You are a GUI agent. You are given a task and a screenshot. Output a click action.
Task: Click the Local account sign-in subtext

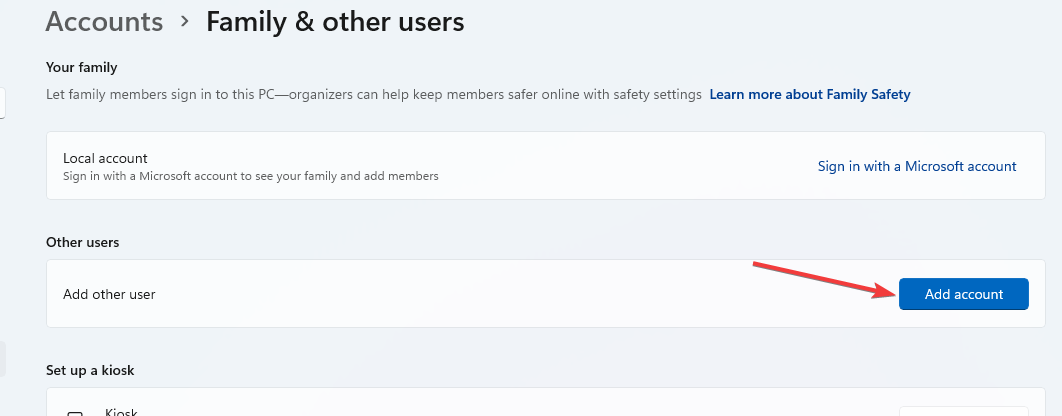(250, 176)
